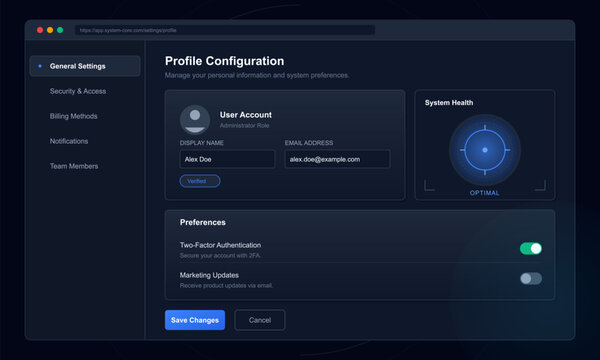
Task: Click the Profile Configuration heading
Action: [225, 61]
